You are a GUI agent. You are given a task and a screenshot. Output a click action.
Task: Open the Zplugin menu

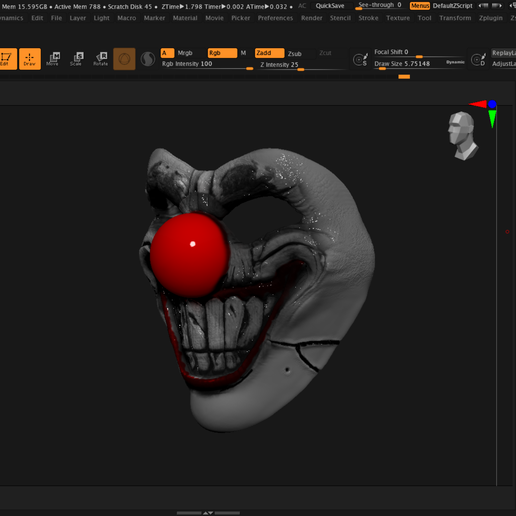tap(491, 18)
